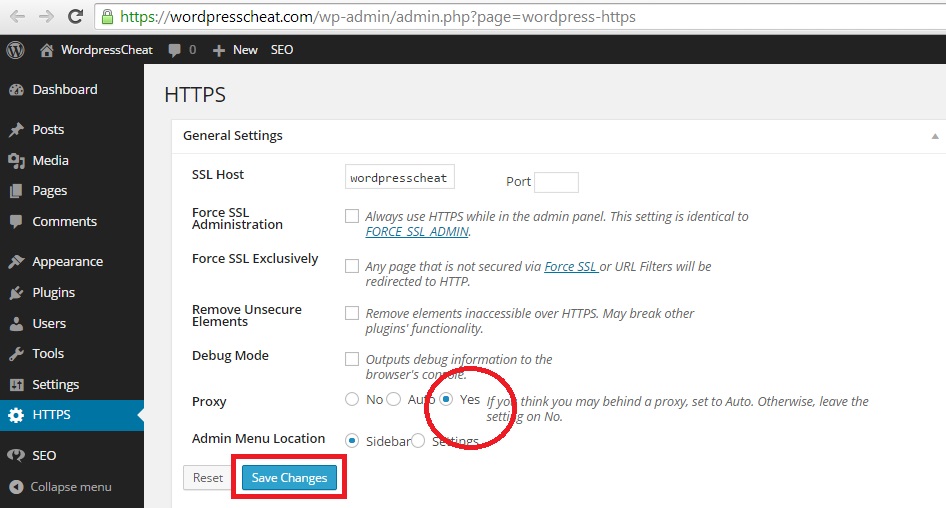Click the comments bubble icon in admin bar
This screenshot has width=946, height=508.
(x=174, y=51)
